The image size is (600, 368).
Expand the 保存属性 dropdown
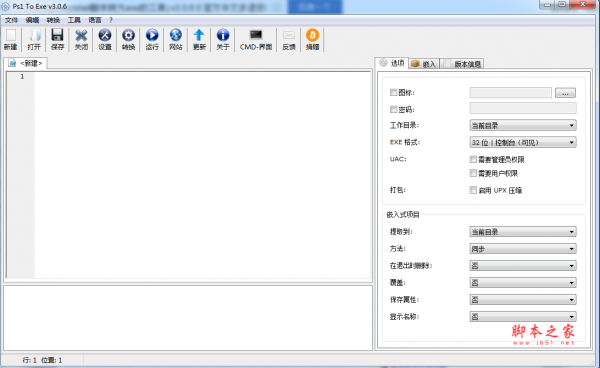point(523,300)
